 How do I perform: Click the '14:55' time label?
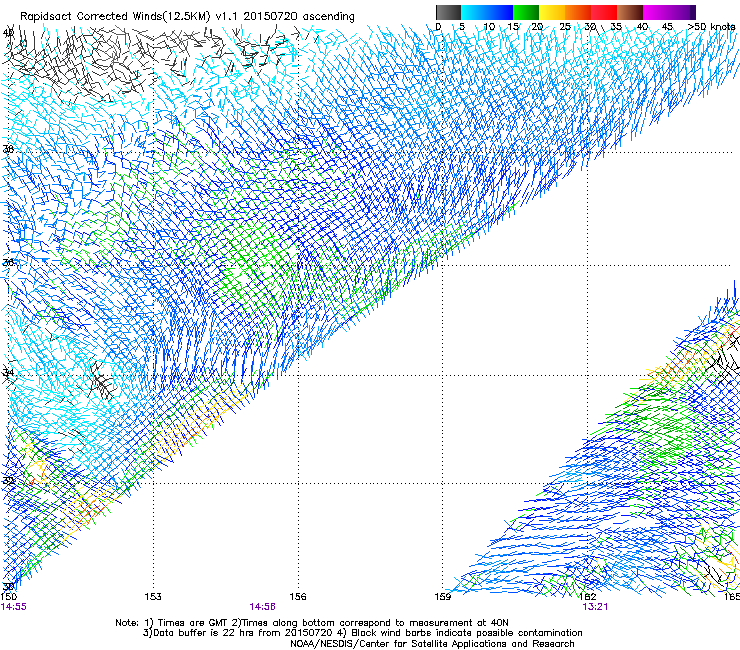[13, 607]
